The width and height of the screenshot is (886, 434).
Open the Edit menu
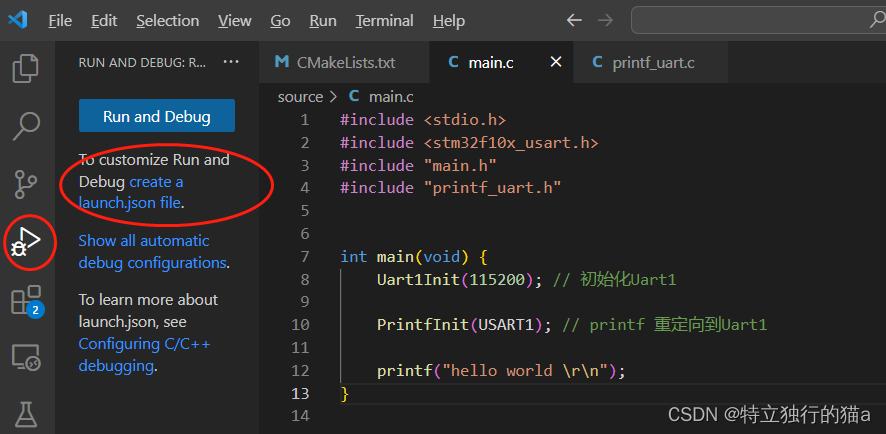click(x=104, y=21)
